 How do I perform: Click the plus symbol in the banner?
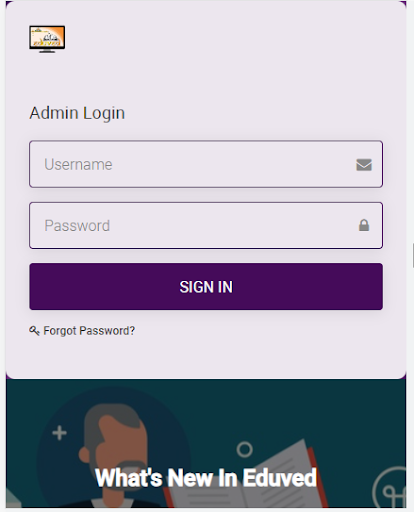(59, 433)
